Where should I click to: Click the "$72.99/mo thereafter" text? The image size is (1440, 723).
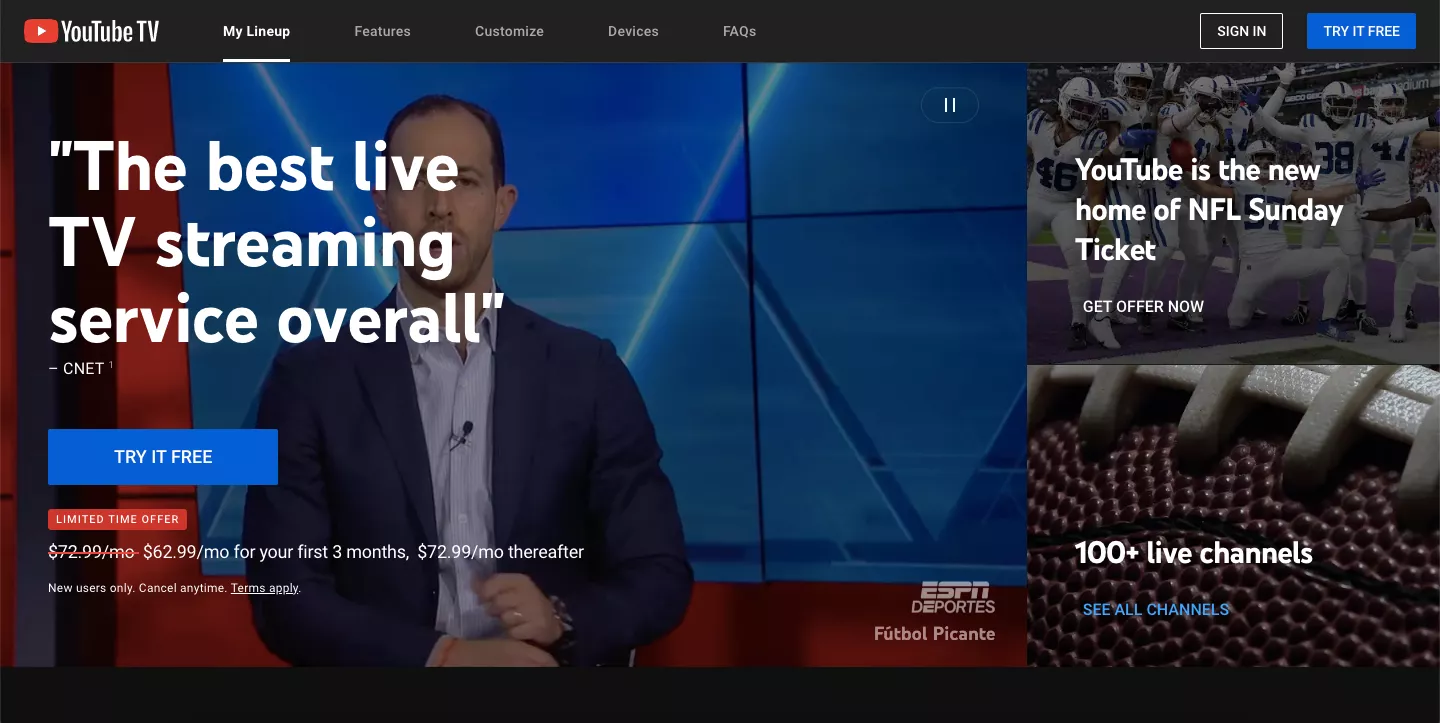tap(500, 552)
